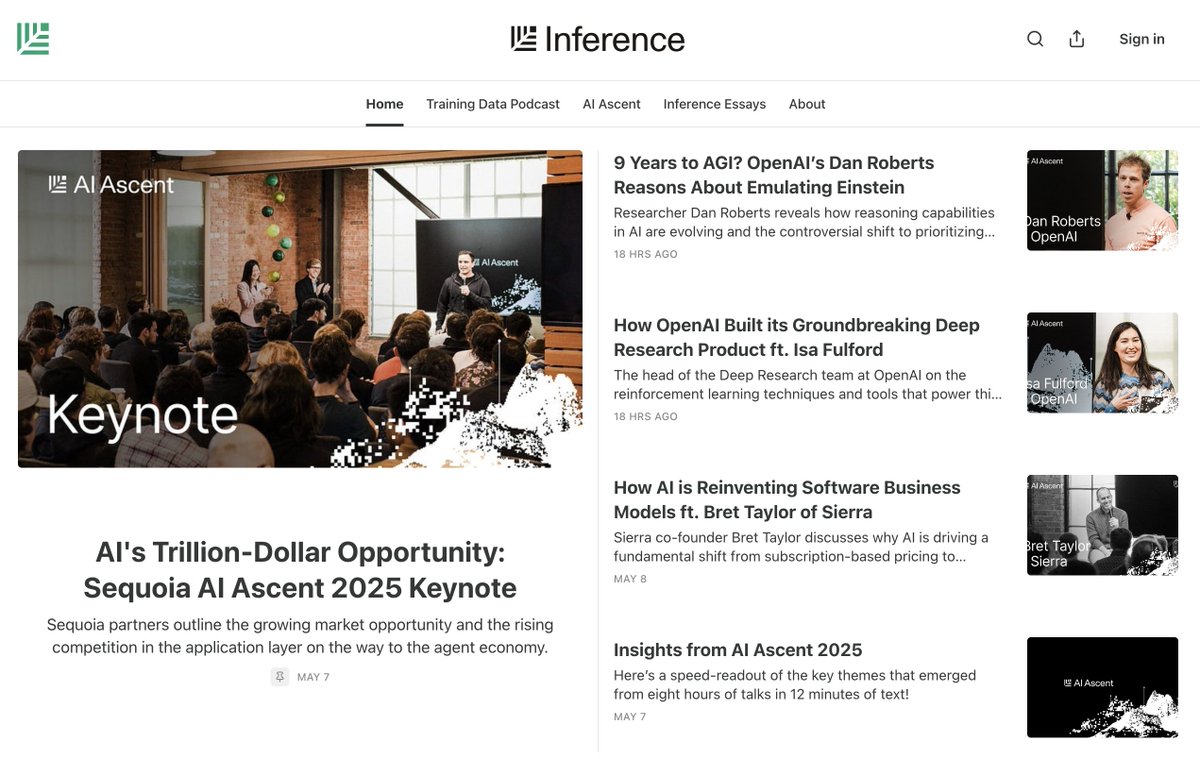Click head of Deep Research team description
1200x759 pixels.
[x=808, y=385]
